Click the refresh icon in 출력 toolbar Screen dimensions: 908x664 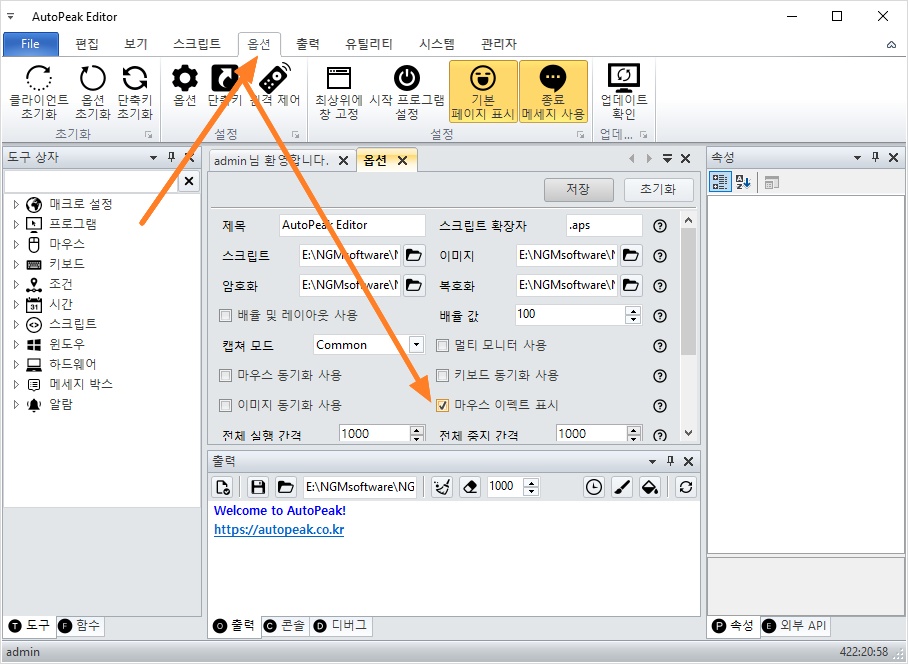click(686, 487)
